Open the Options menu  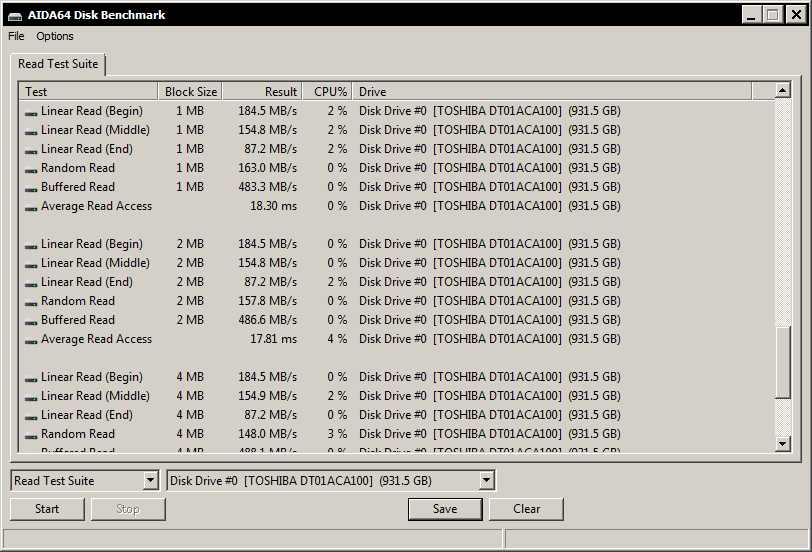tap(54, 36)
